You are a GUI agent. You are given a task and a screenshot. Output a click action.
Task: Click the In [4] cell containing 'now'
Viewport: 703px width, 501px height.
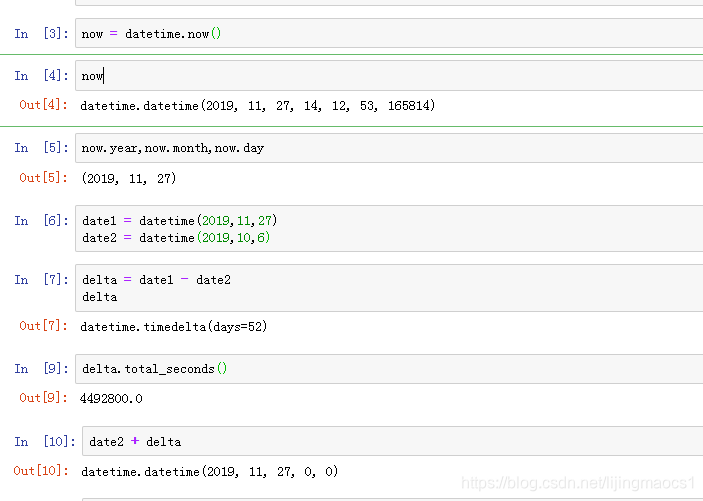[389, 75]
